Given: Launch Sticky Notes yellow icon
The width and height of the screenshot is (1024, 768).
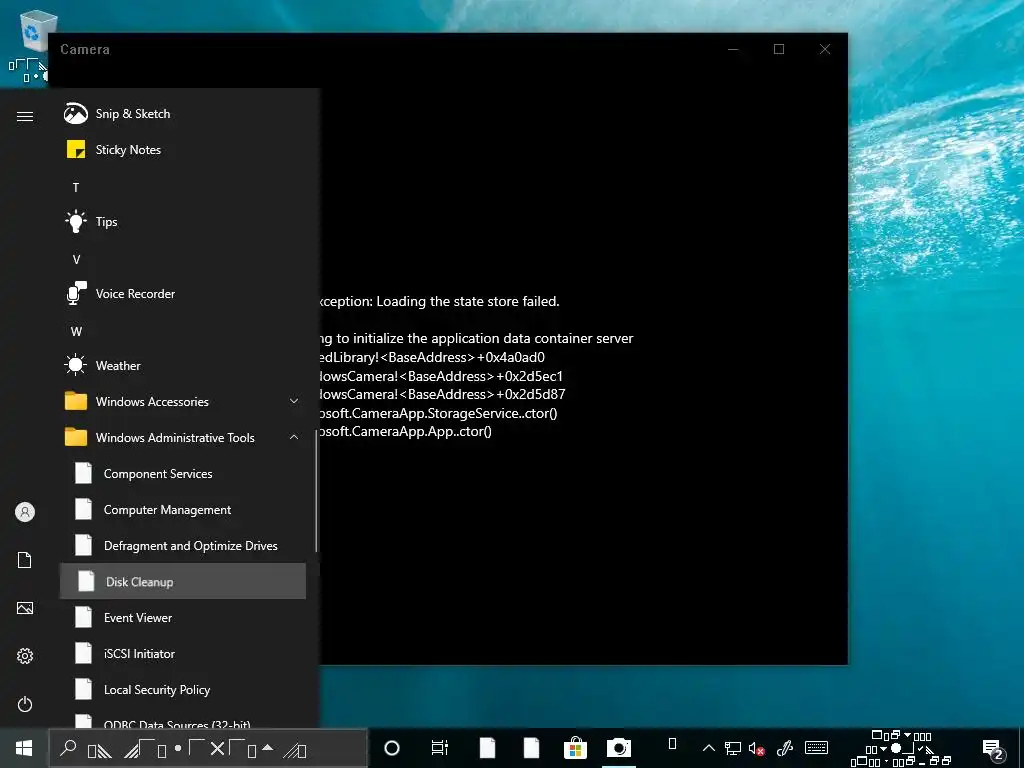Looking at the screenshot, I should click(76, 150).
